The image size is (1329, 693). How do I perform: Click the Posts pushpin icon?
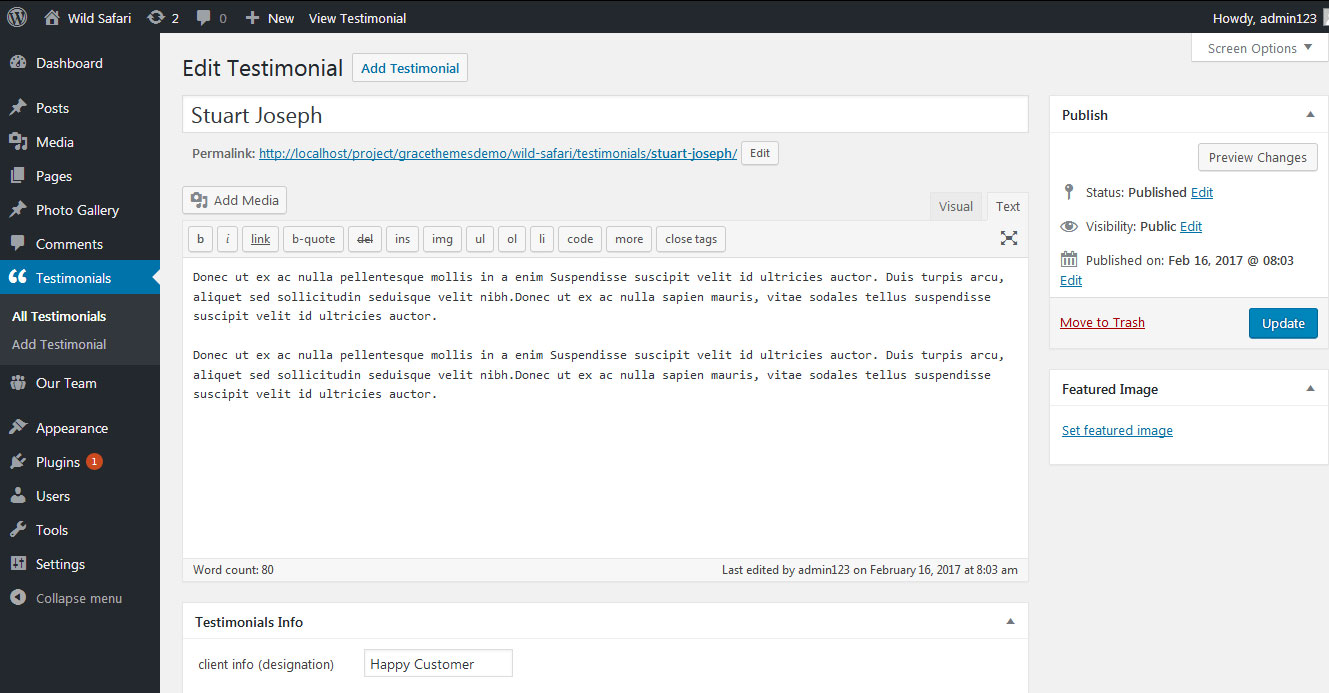click(x=18, y=108)
